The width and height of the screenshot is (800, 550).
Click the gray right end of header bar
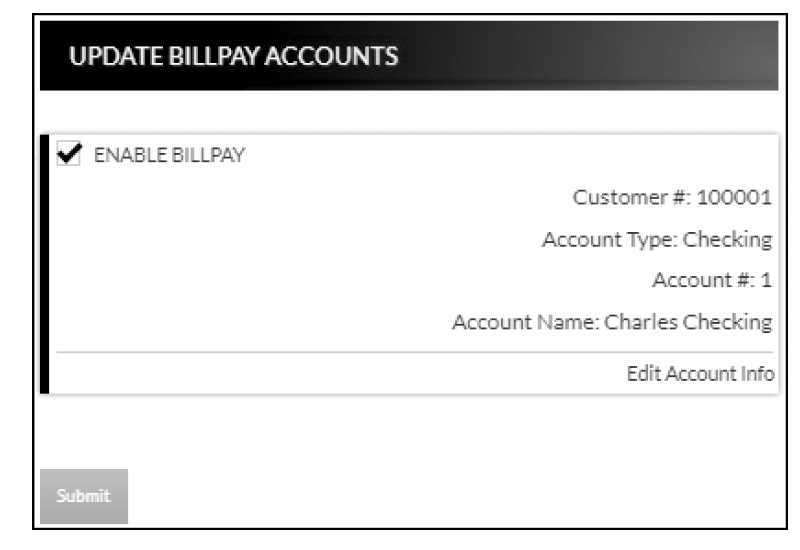(x=740, y=56)
